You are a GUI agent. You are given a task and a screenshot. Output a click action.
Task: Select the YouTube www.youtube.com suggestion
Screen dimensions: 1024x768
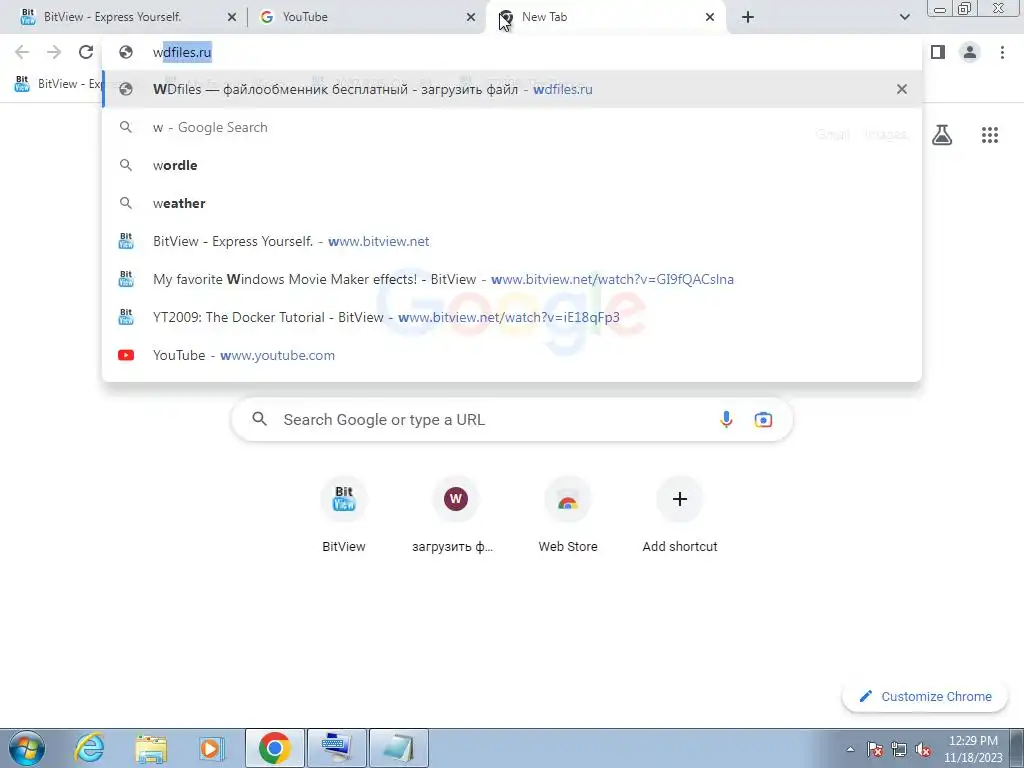(512, 355)
